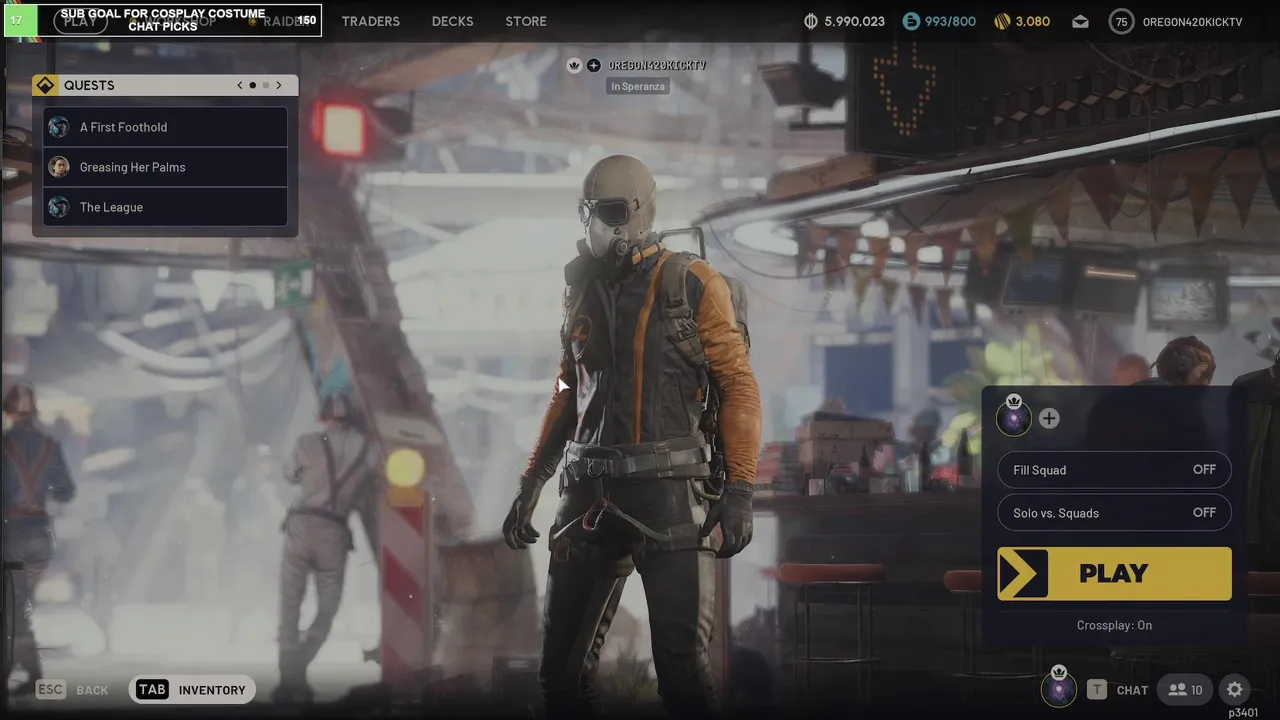Viewport: 1280px width, 720px height.
Task: Click The League trader portrait
Action: [59, 207]
